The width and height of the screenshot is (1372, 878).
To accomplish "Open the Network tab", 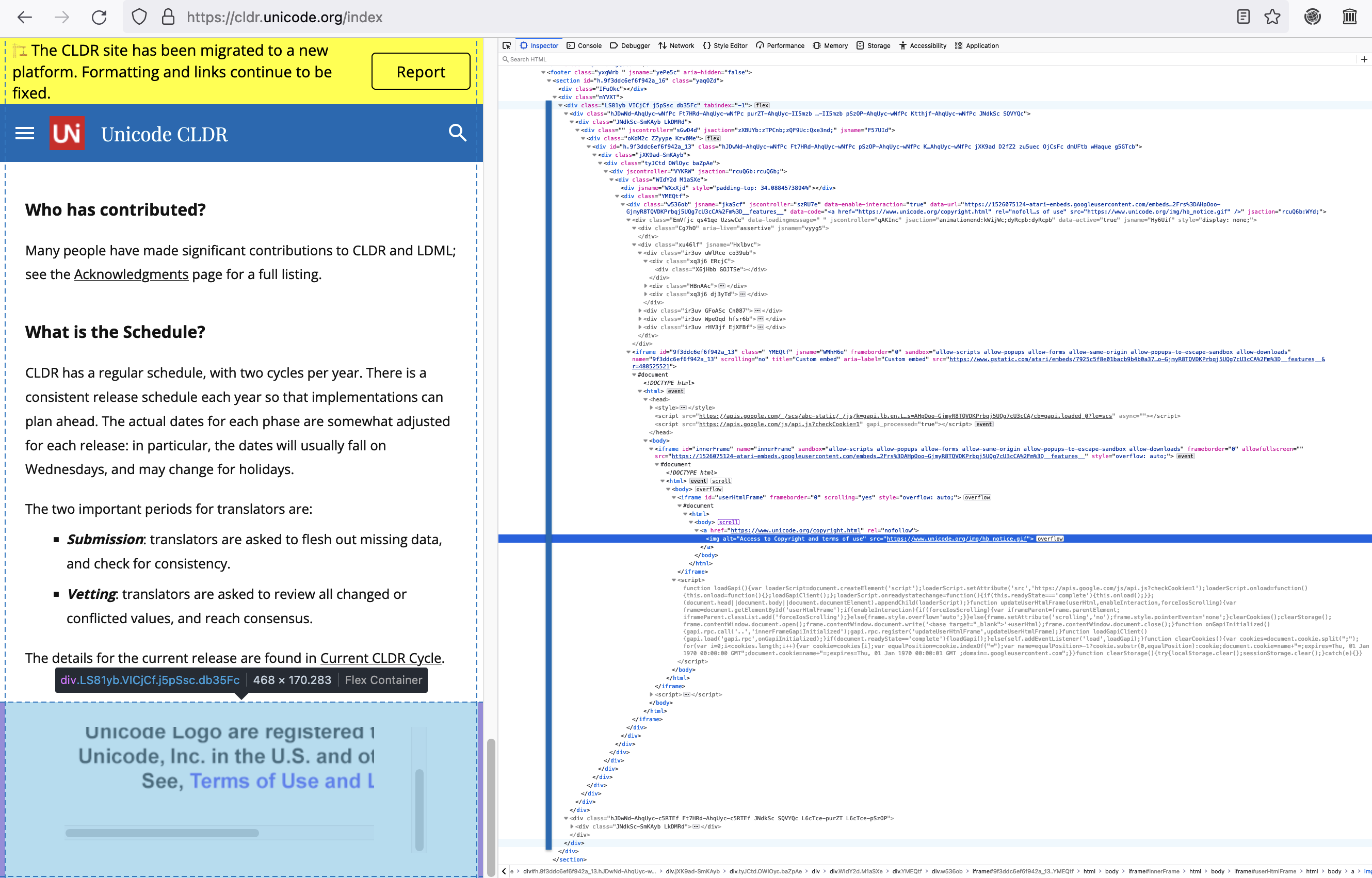I will pyautogui.click(x=676, y=45).
